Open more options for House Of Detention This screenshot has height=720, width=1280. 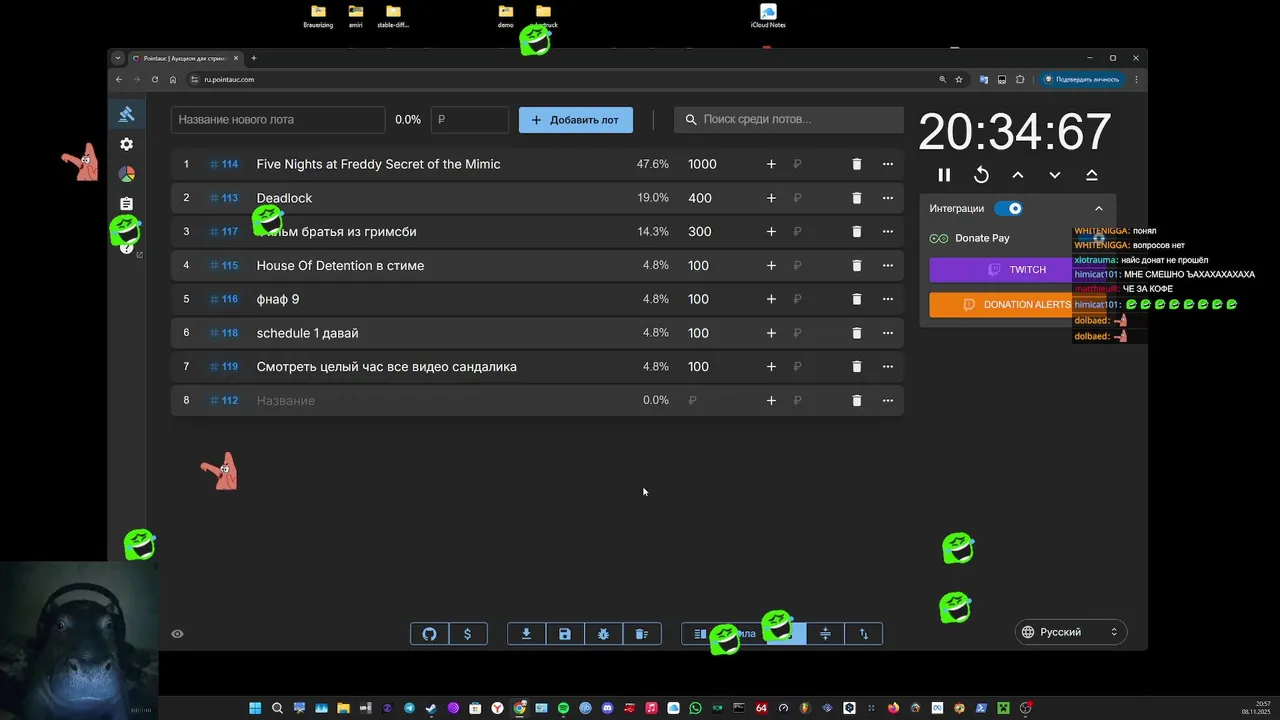click(x=888, y=265)
